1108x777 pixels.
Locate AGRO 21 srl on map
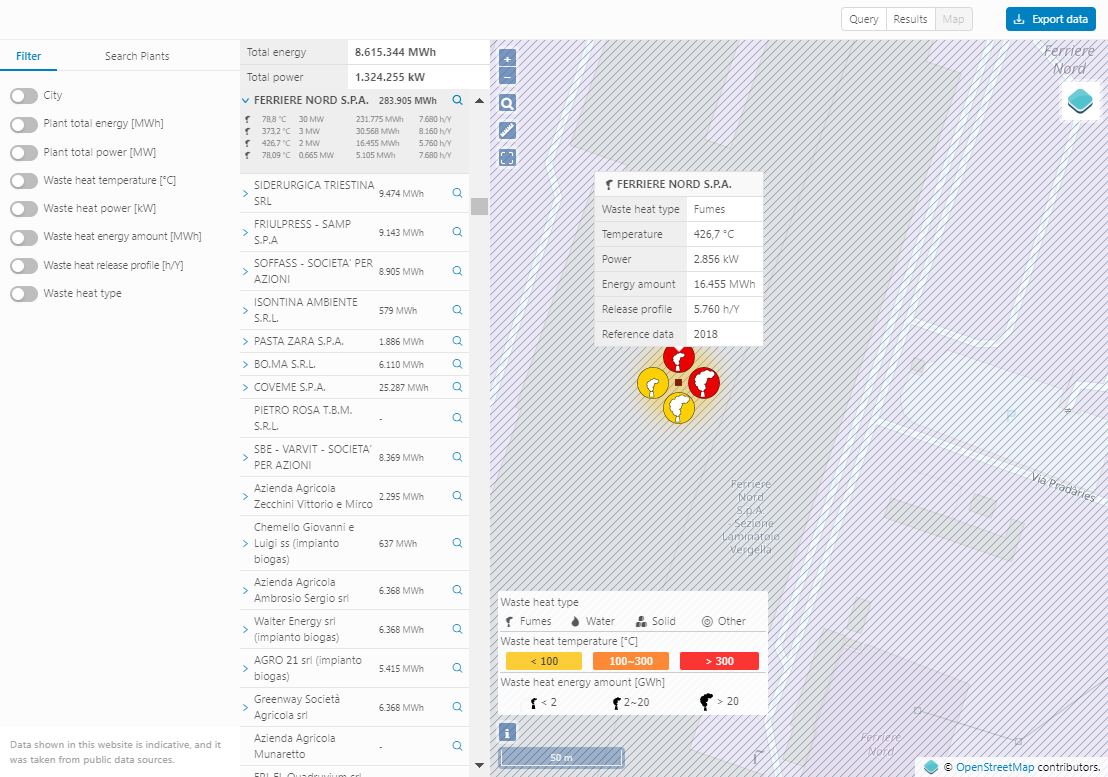coord(457,668)
